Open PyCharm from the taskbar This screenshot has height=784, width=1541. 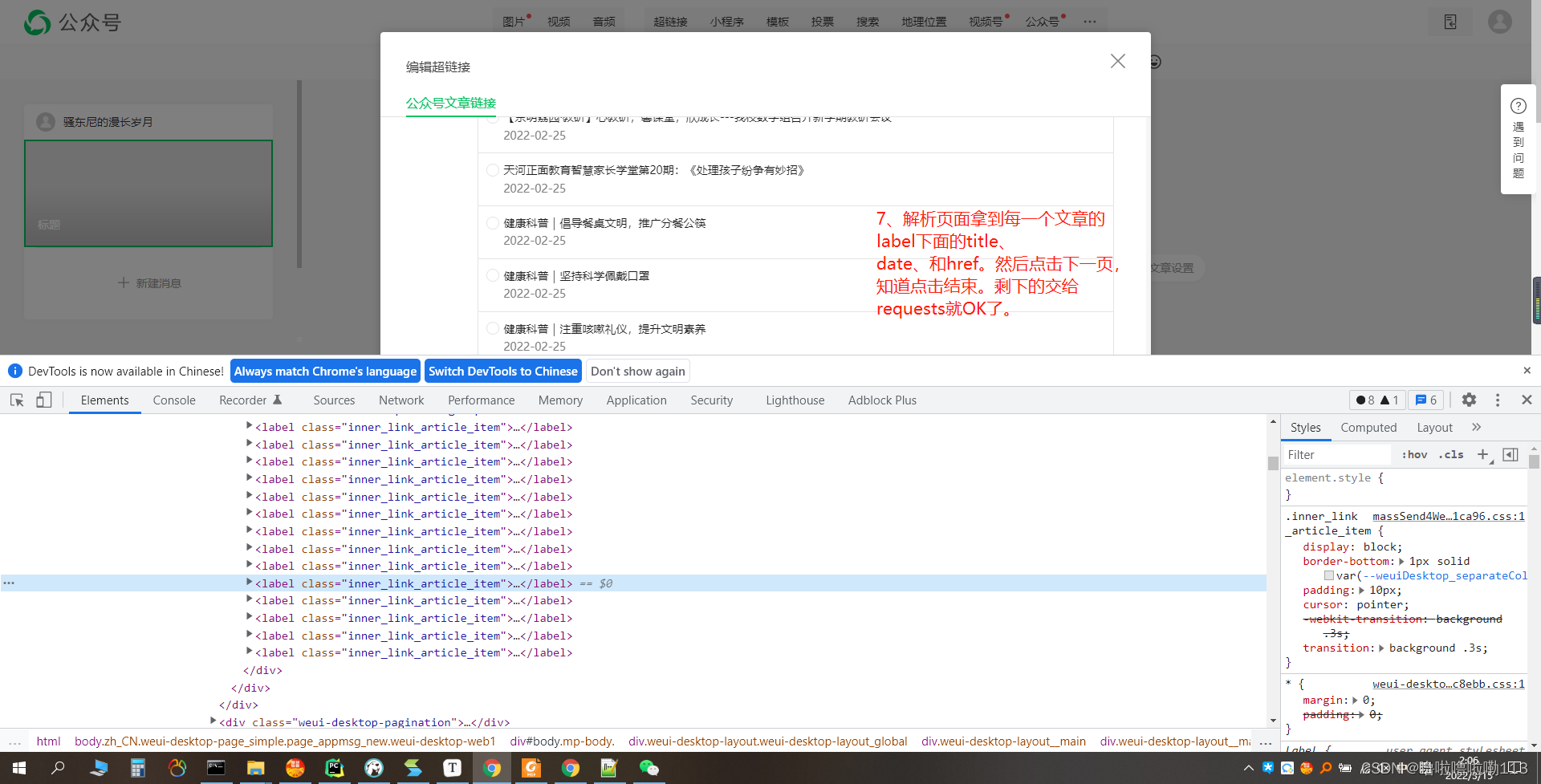(334, 768)
